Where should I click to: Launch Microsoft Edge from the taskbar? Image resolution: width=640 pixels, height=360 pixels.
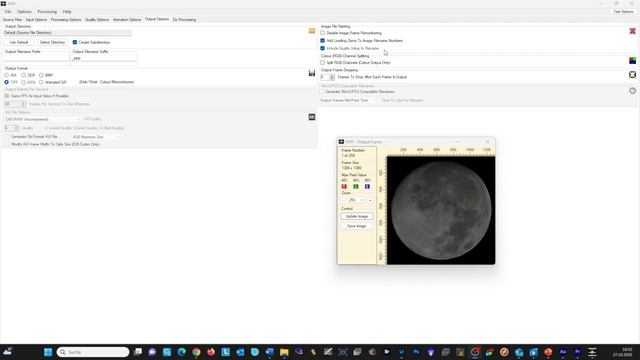(x=182, y=352)
